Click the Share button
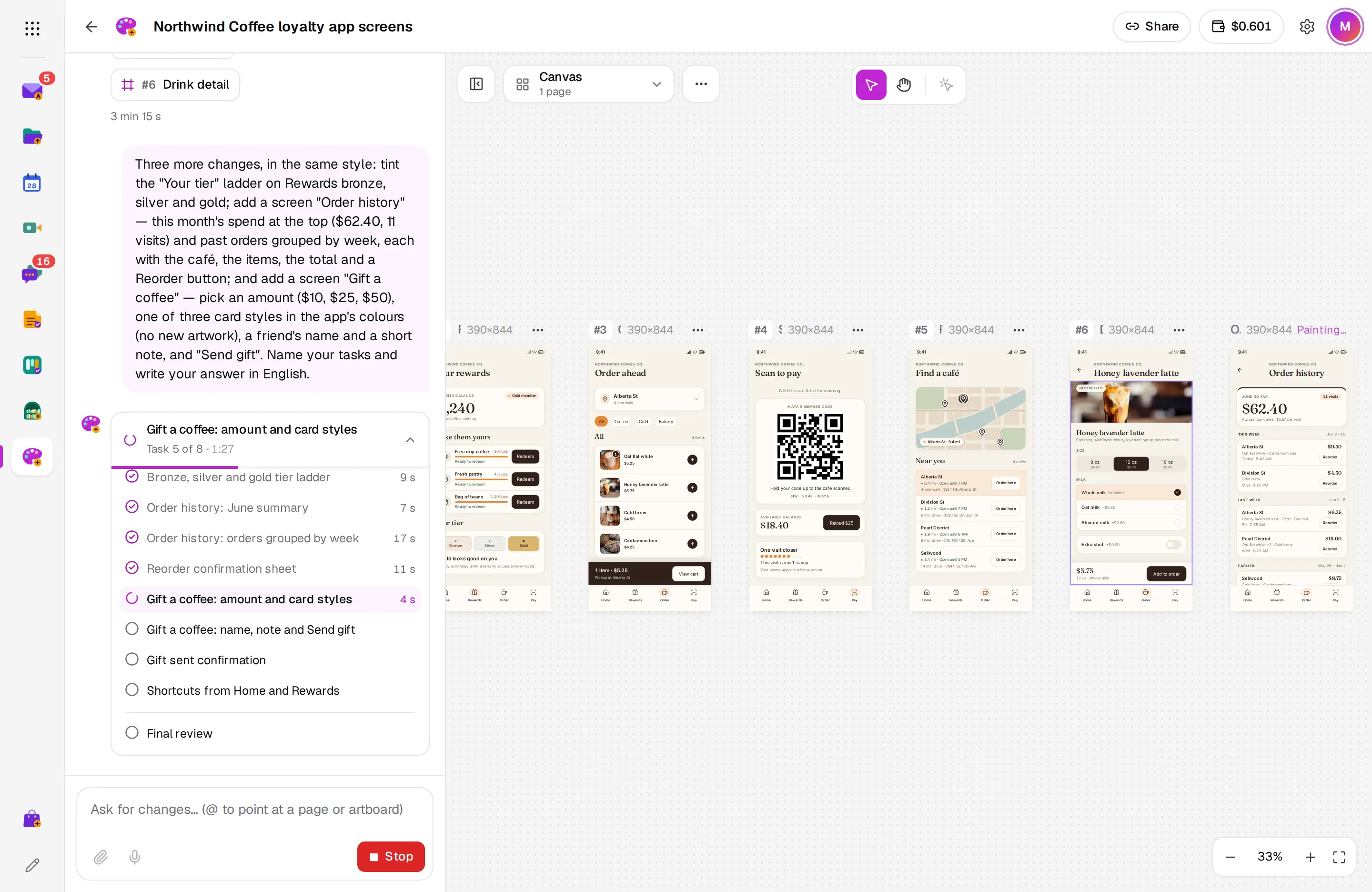Image resolution: width=1372 pixels, height=892 pixels. point(1151,27)
